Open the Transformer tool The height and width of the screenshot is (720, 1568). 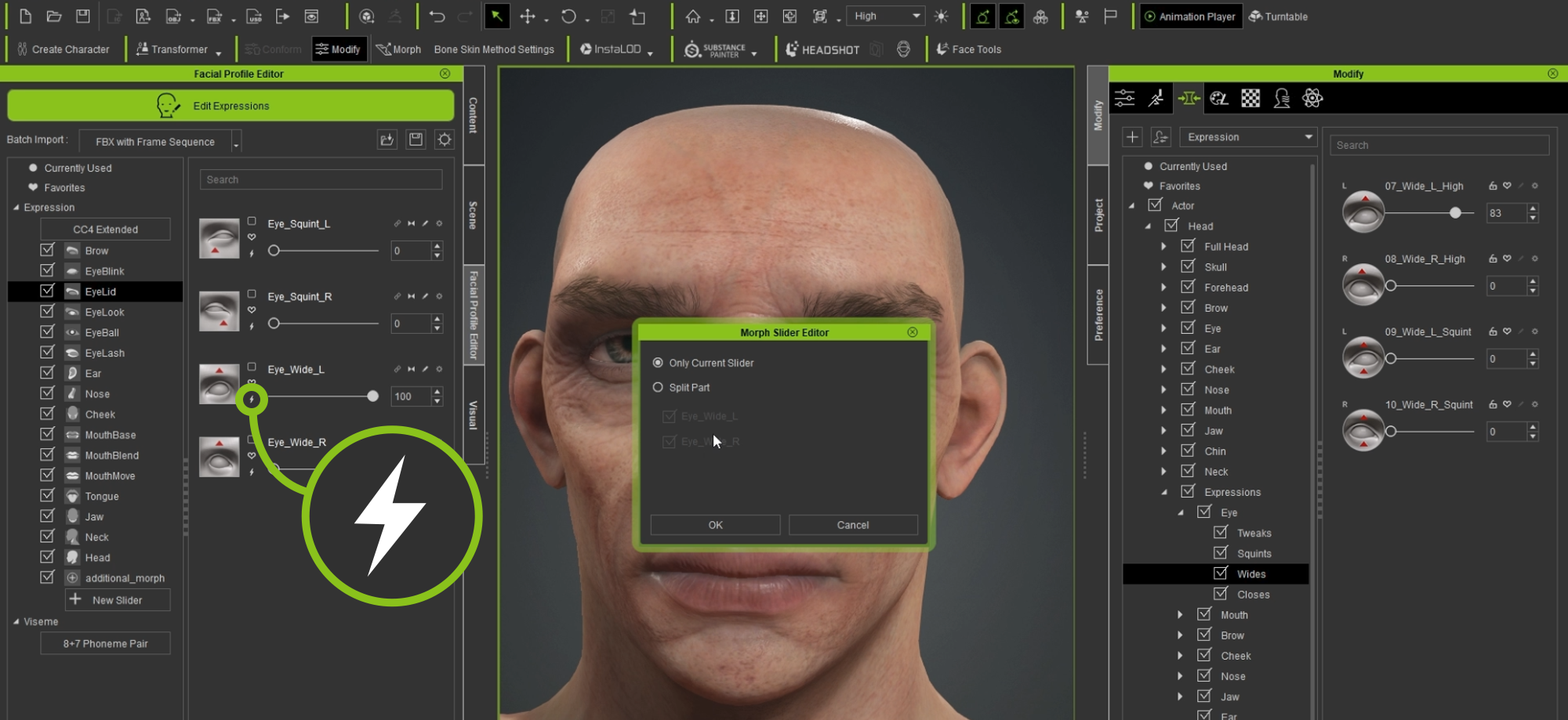coord(177,49)
